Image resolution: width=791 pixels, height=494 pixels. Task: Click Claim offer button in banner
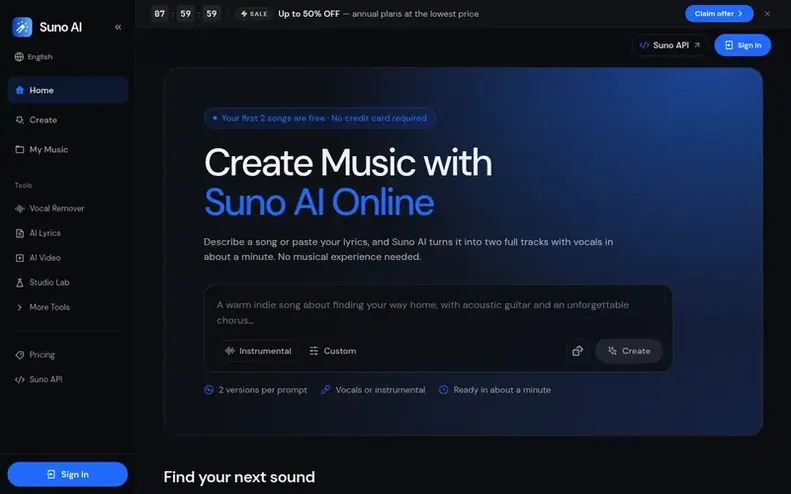tap(719, 14)
